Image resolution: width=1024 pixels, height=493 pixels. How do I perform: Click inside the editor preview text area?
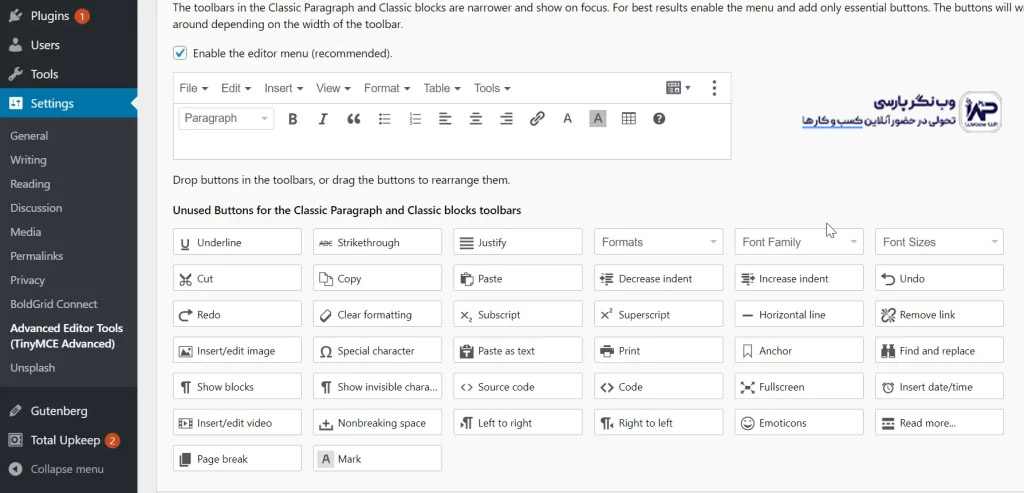[452, 146]
